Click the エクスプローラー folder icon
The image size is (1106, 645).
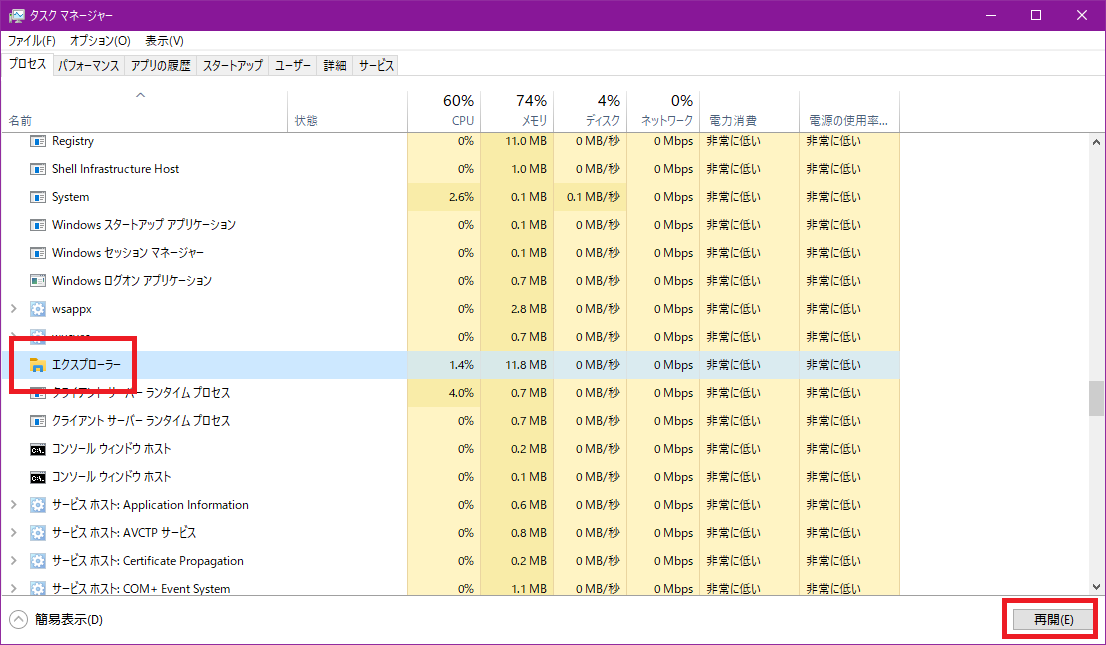(37, 365)
